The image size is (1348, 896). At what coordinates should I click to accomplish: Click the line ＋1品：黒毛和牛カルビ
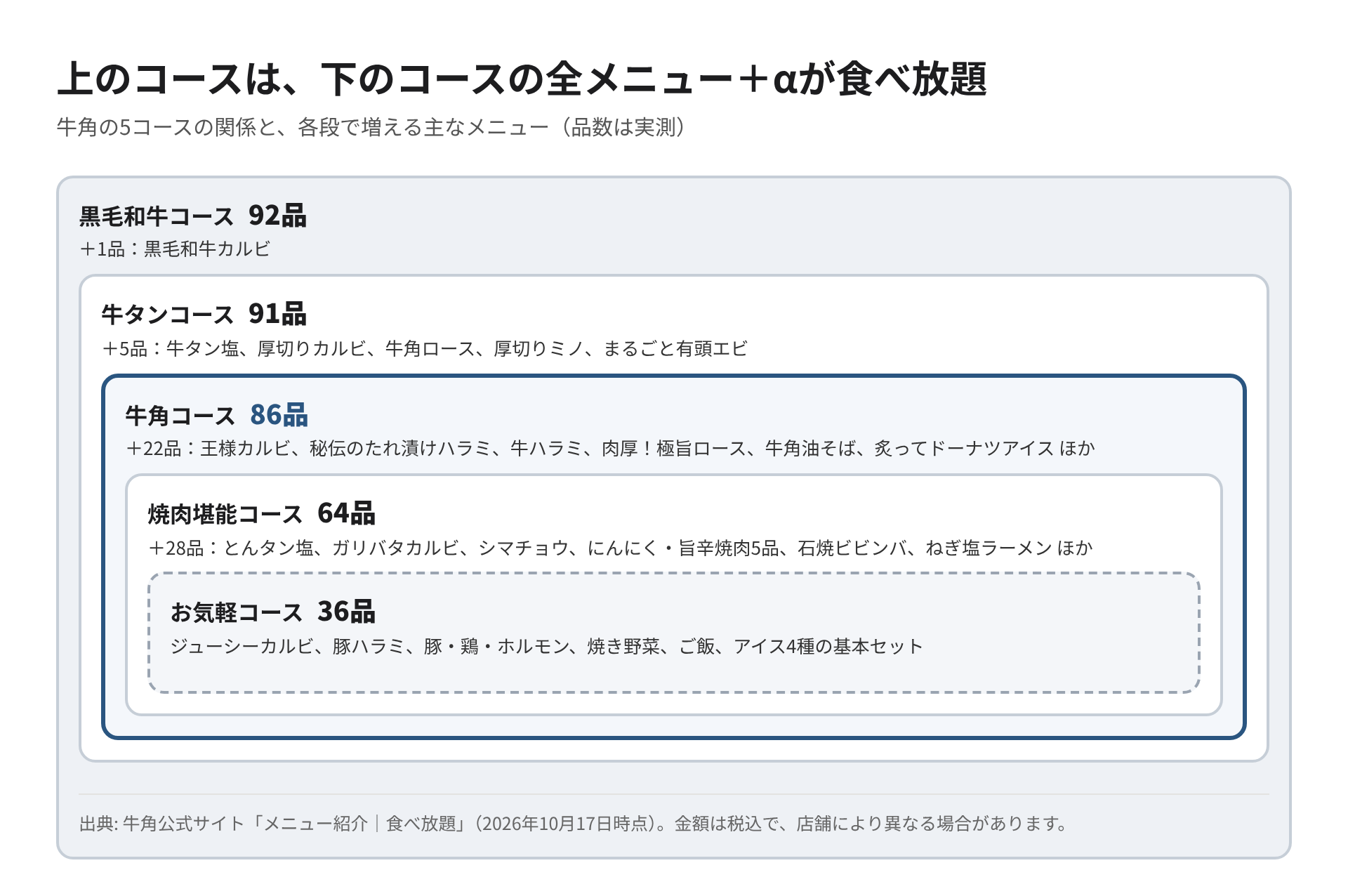pos(175,249)
